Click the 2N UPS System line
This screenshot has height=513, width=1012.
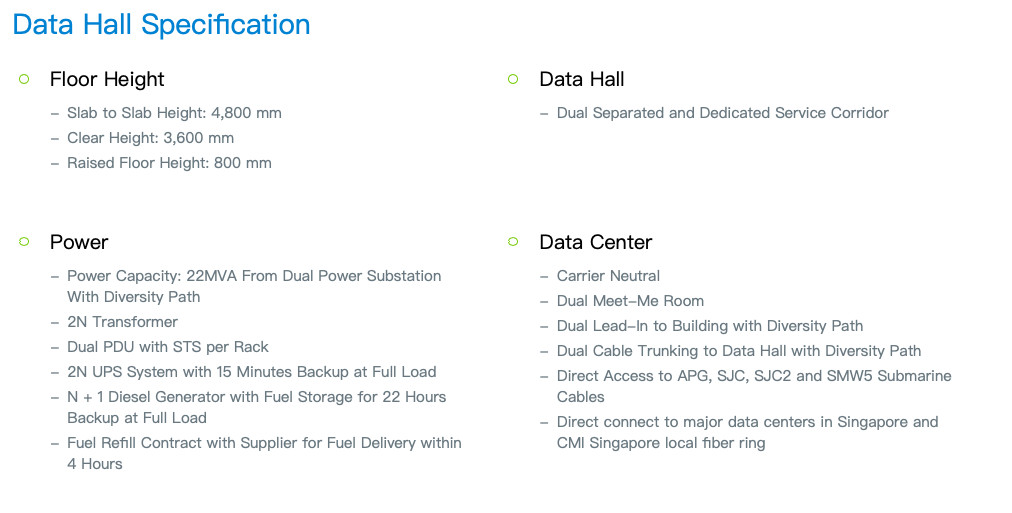click(252, 372)
